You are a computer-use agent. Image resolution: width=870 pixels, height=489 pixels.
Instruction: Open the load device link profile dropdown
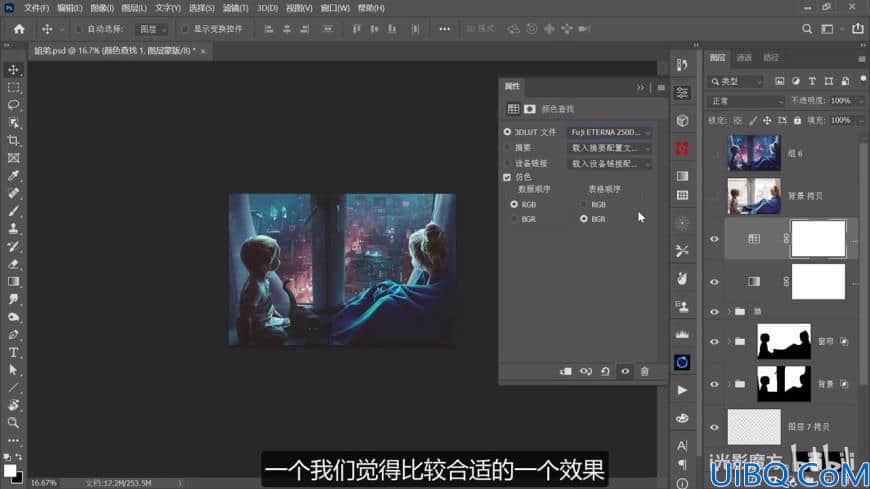(x=609, y=163)
